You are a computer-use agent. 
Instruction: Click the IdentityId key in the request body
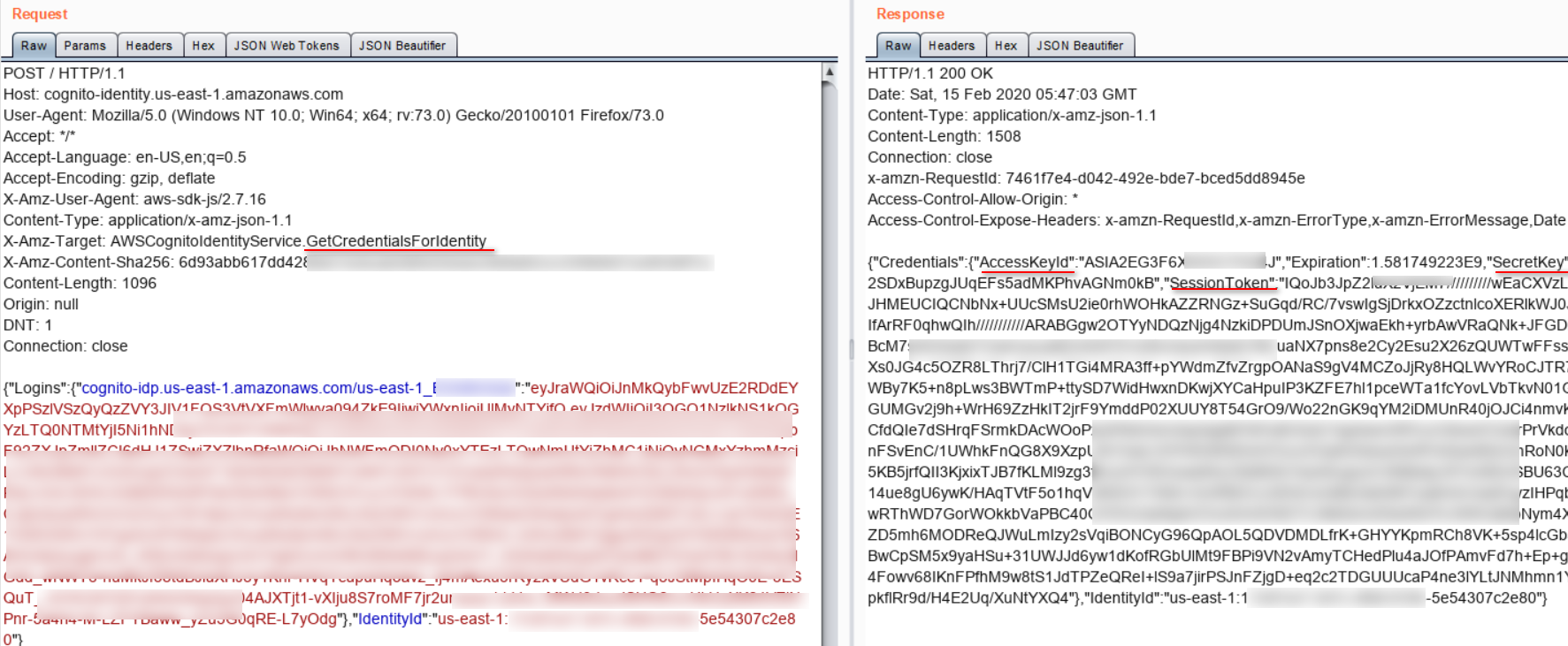click(390, 619)
